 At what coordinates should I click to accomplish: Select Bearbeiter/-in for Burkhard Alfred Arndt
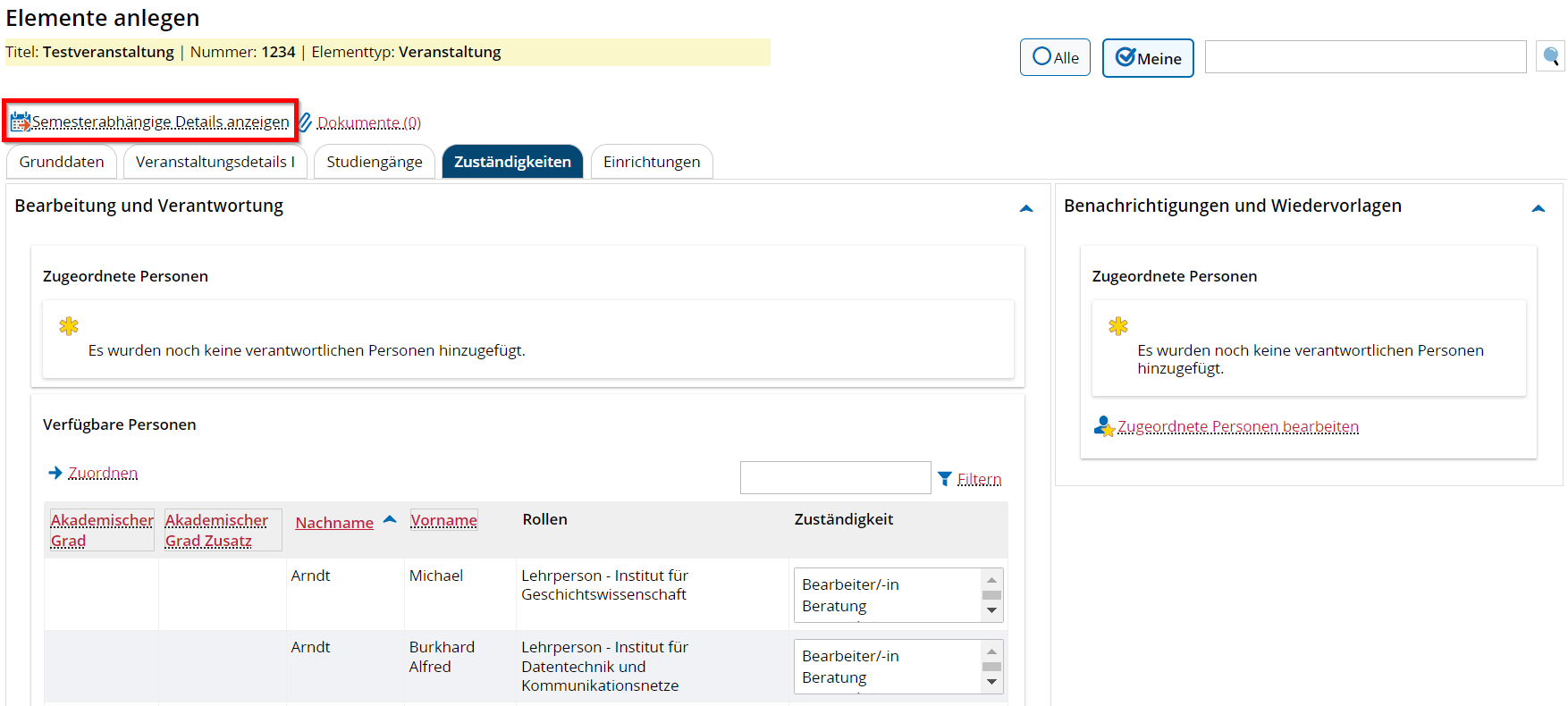click(x=850, y=656)
